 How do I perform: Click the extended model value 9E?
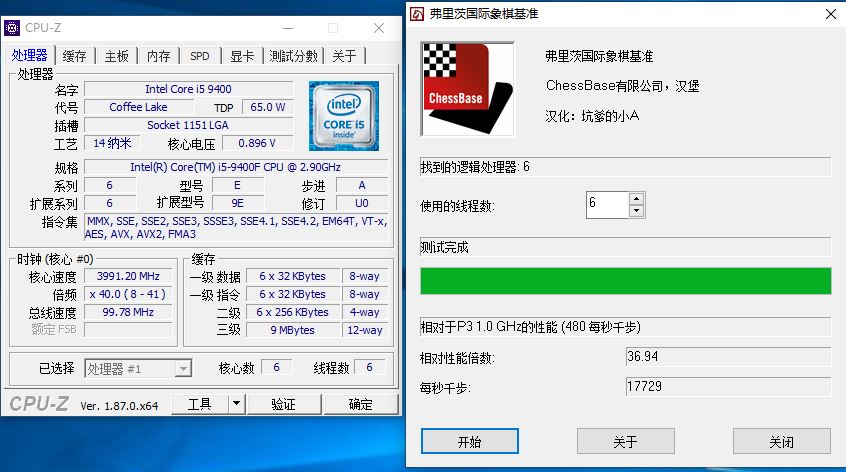pos(237,203)
